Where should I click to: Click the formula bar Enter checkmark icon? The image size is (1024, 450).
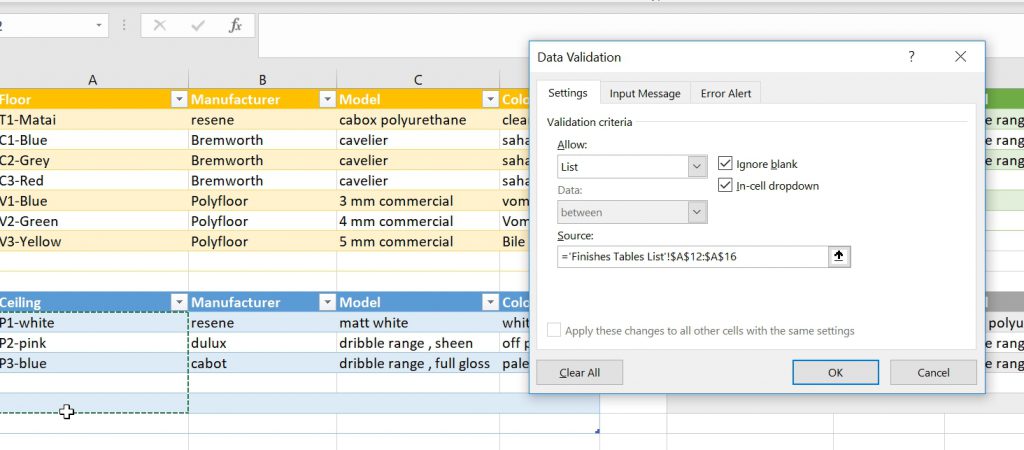(198, 26)
